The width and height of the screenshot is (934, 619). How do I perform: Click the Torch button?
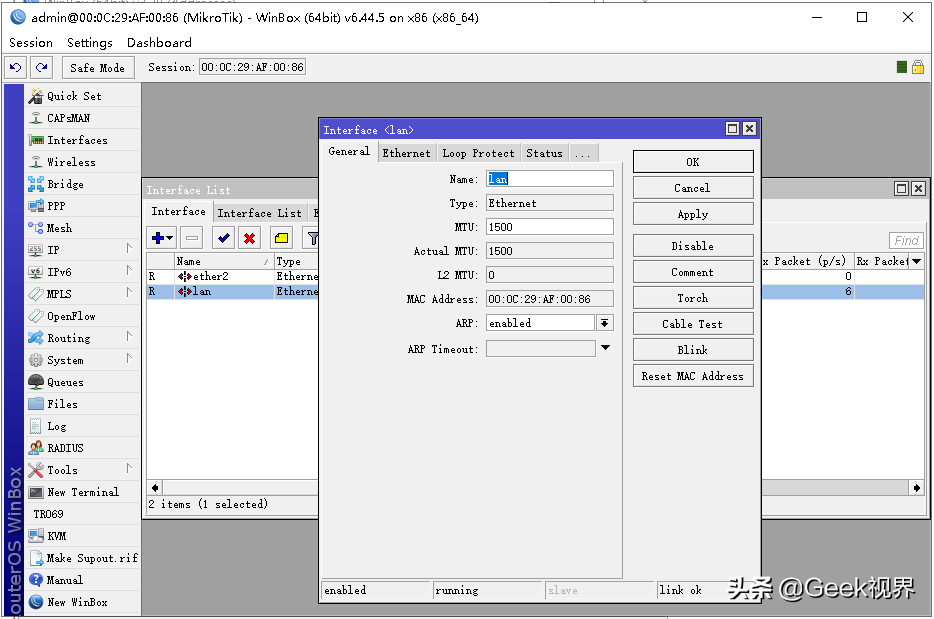[693, 298]
